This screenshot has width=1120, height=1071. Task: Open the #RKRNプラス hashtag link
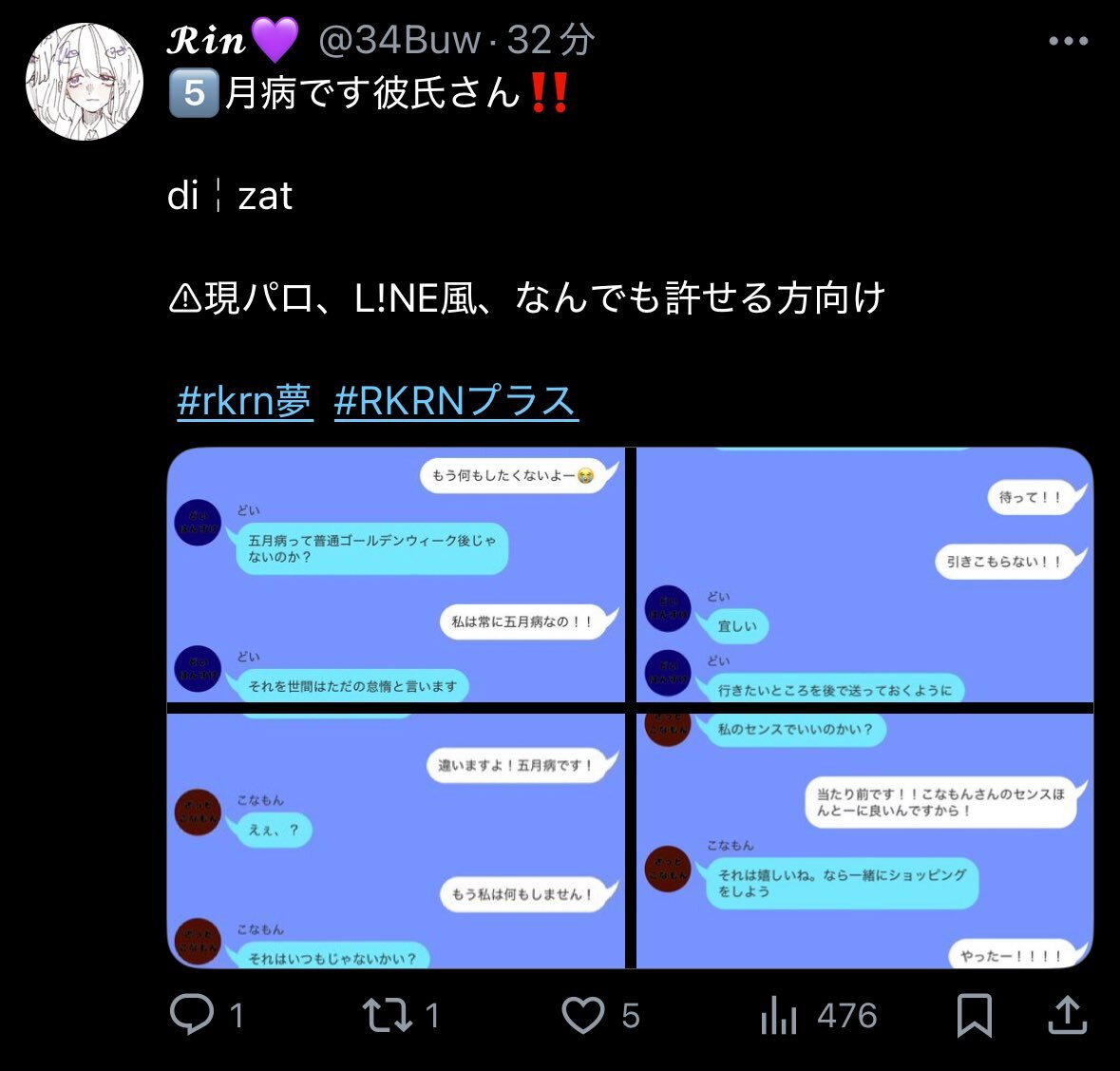click(x=456, y=400)
